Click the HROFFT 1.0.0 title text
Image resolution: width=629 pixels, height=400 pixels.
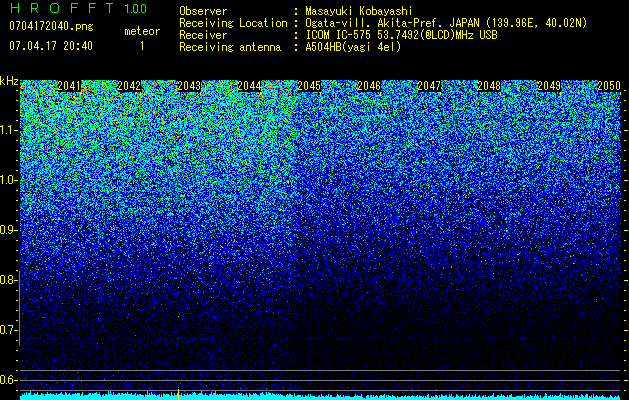78,8
